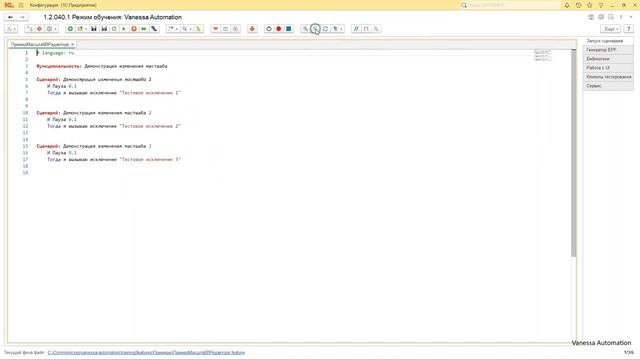Viewport: 640px width, 360px height.
Task: Click the blue square stop icon
Action: pos(289,29)
